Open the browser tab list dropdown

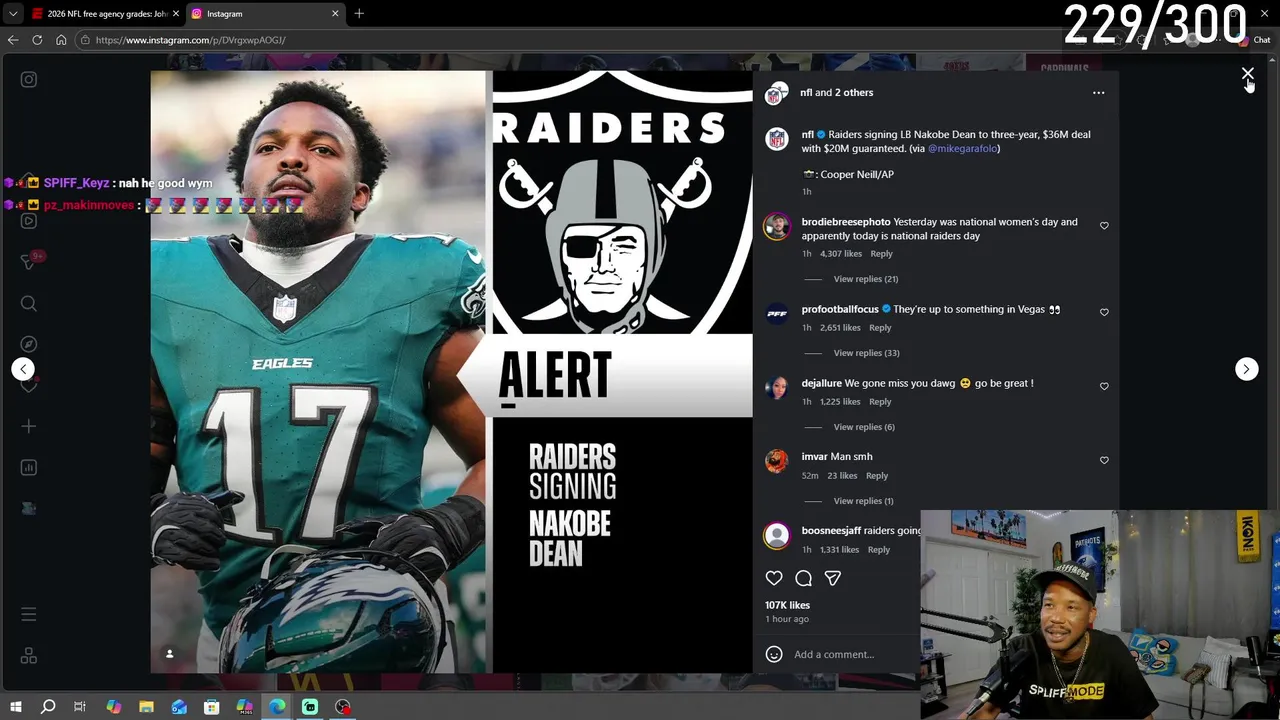click(x=12, y=14)
